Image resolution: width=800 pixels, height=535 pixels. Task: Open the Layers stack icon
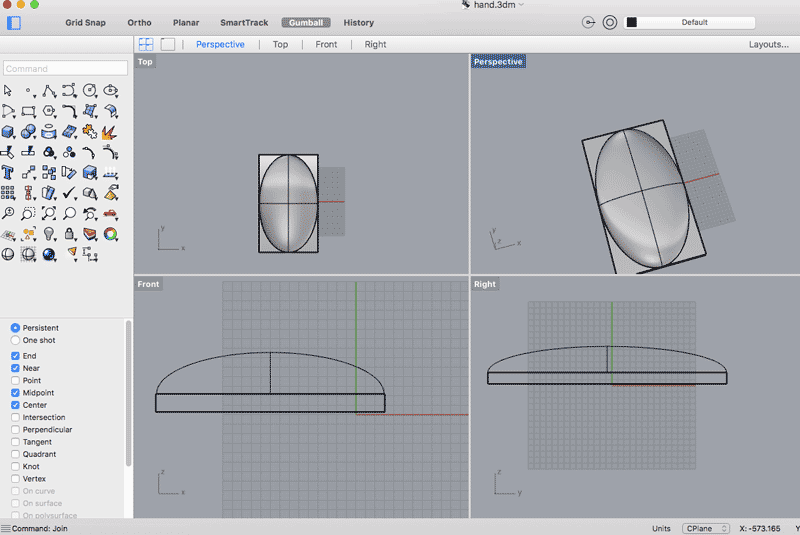point(90,234)
